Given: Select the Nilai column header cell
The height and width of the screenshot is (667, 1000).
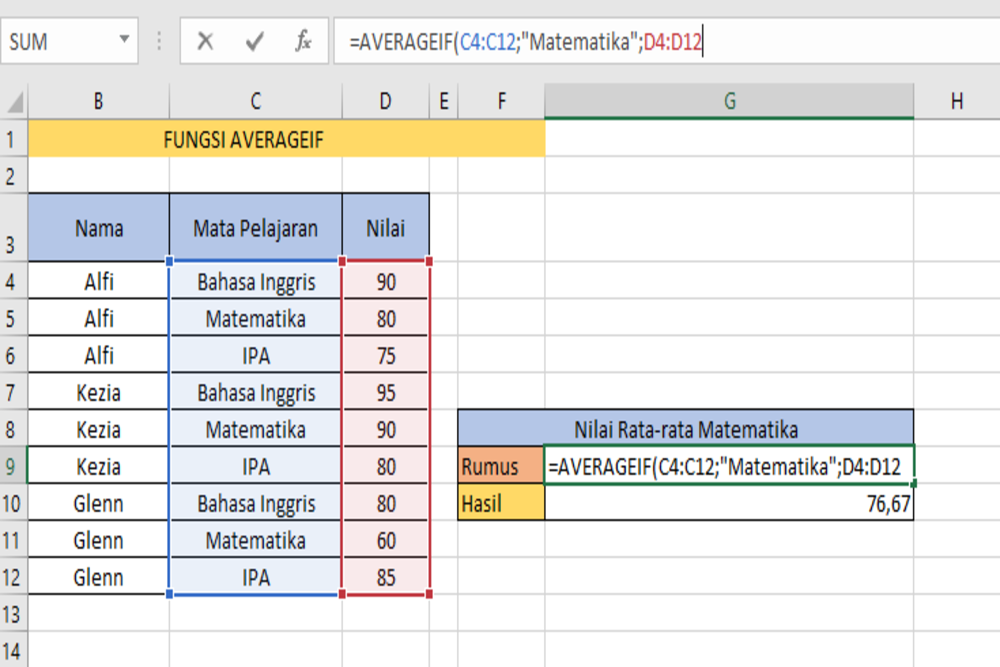Looking at the screenshot, I should point(386,227).
